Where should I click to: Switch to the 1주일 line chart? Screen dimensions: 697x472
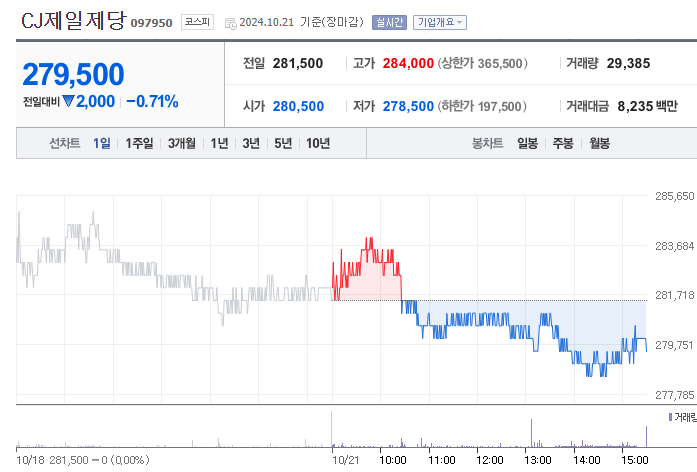click(x=139, y=143)
